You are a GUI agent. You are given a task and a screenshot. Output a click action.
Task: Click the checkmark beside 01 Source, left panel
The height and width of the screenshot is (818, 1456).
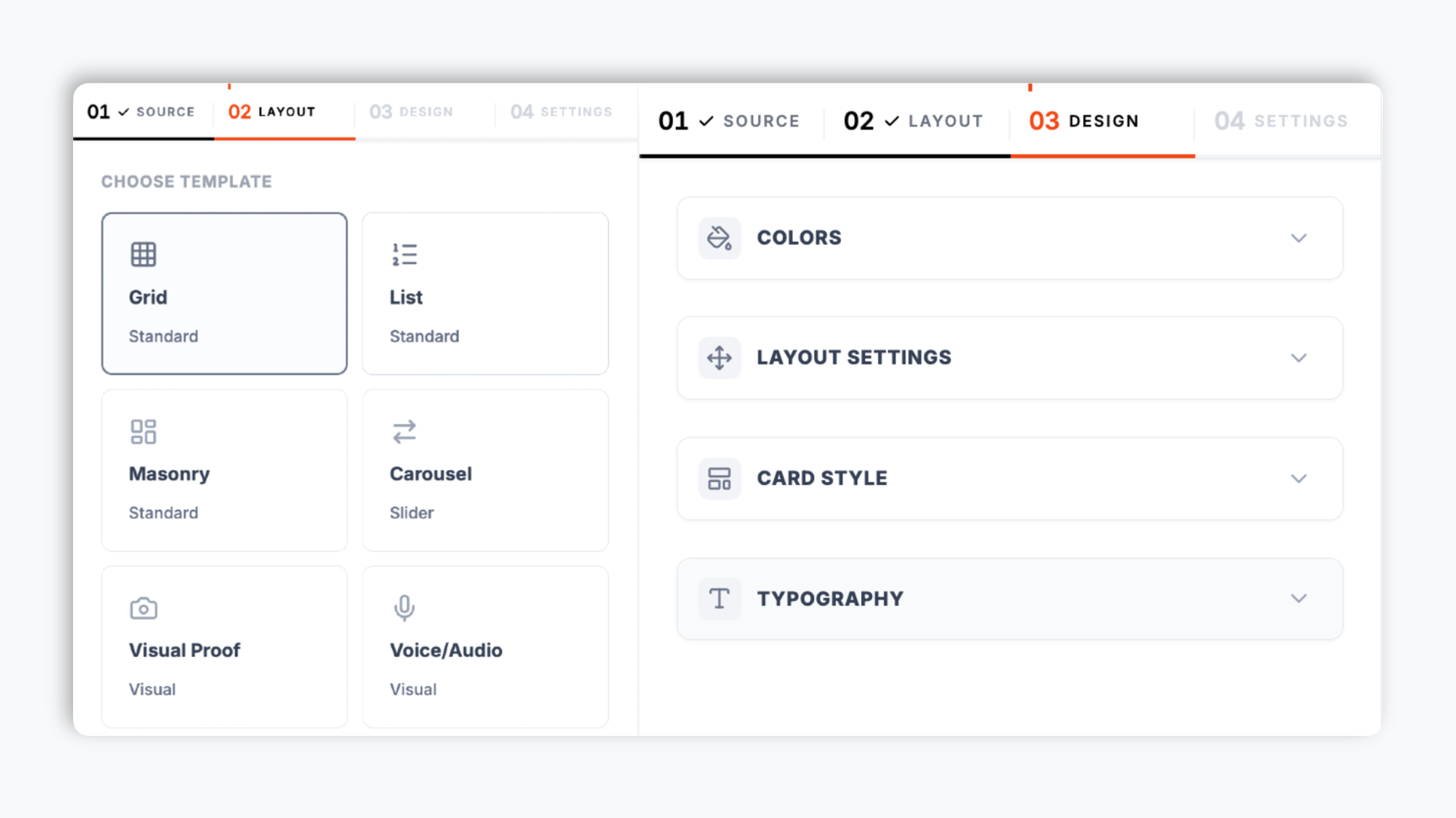124,112
